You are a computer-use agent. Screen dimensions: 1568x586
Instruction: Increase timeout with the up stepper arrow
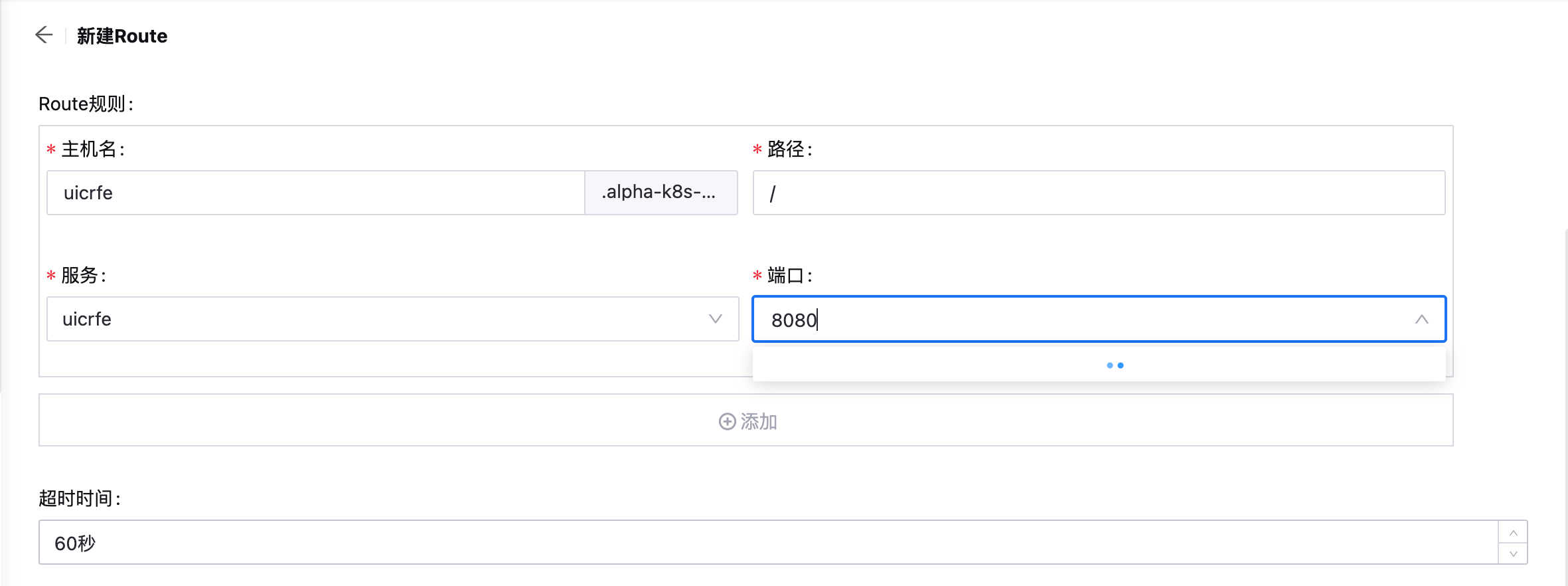[x=1514, y=532]
